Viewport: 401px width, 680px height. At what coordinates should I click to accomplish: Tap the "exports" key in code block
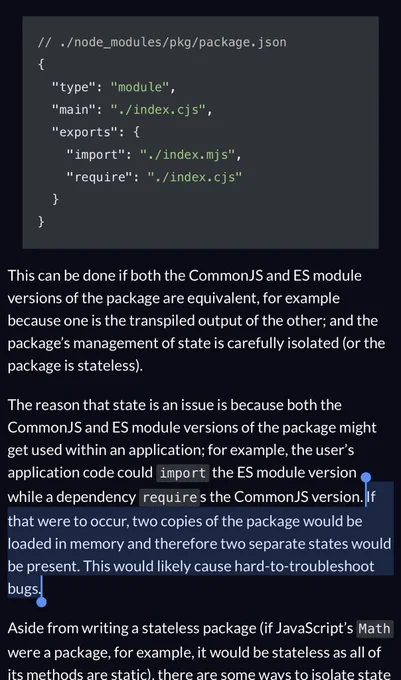pyautogui.click(x=84, y=132)
